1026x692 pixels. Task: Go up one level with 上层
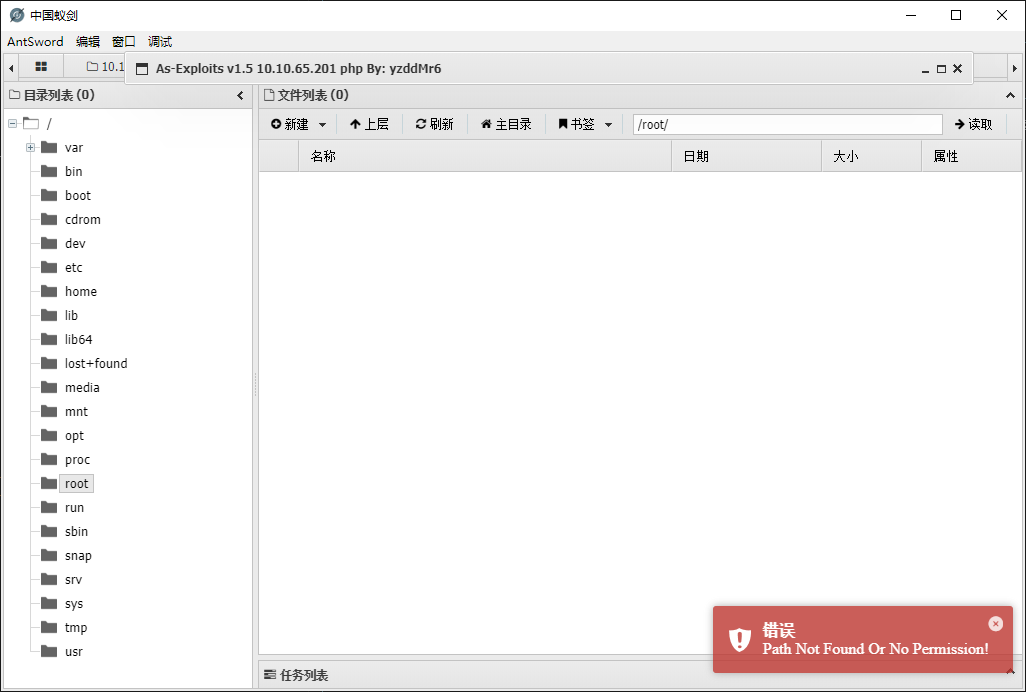point(369,124)
